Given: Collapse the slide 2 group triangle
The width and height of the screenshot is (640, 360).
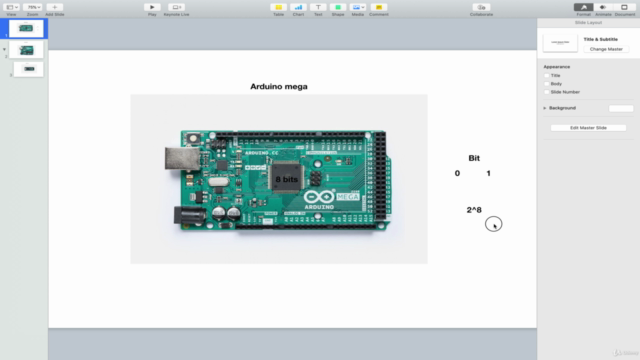Looking at the screenshot, I should pyautogui.click(x=4, y=49).
